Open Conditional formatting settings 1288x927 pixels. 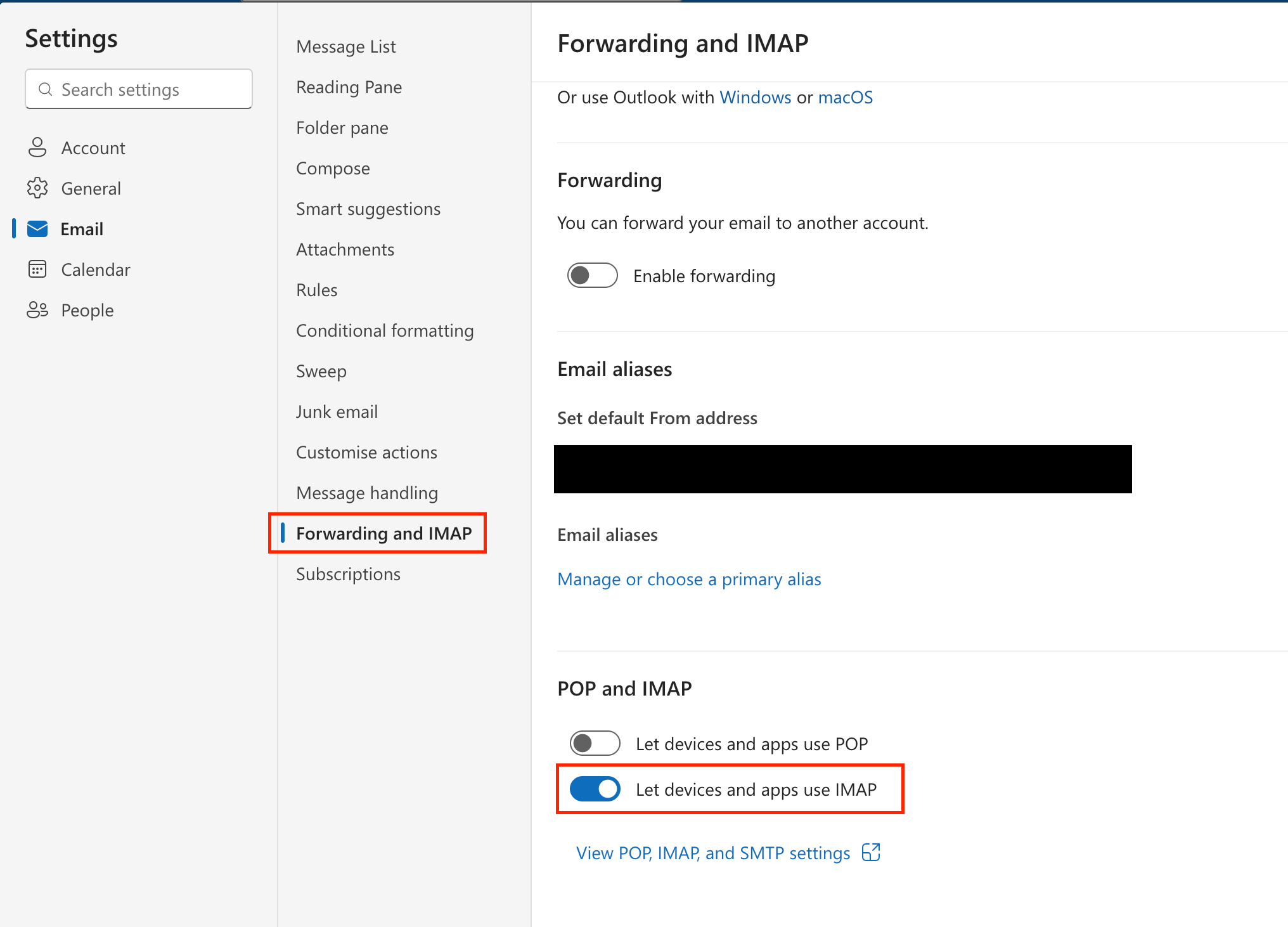point(385,330)
